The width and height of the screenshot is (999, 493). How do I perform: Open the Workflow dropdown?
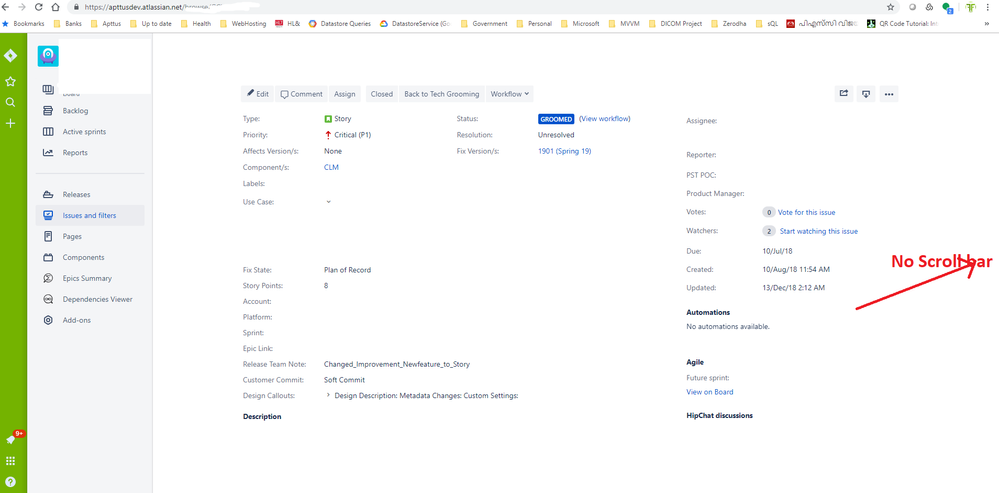click(510, 94)
